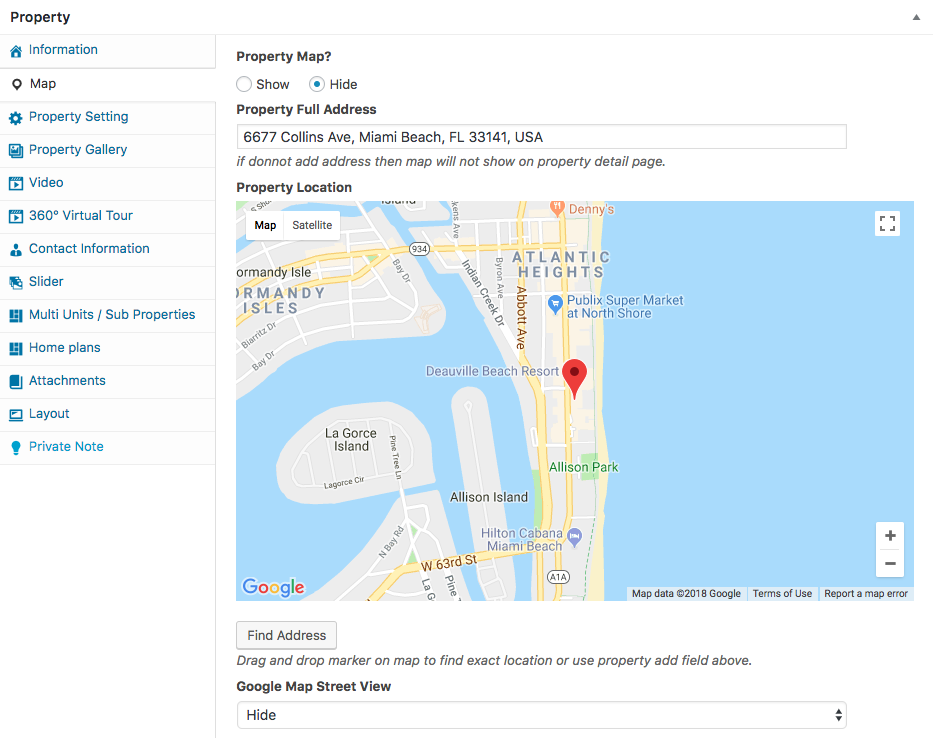The height and width of the screenshot is (738, 933).
Task: Click the icon beside Home plans
Action: [x=16, y=349]
